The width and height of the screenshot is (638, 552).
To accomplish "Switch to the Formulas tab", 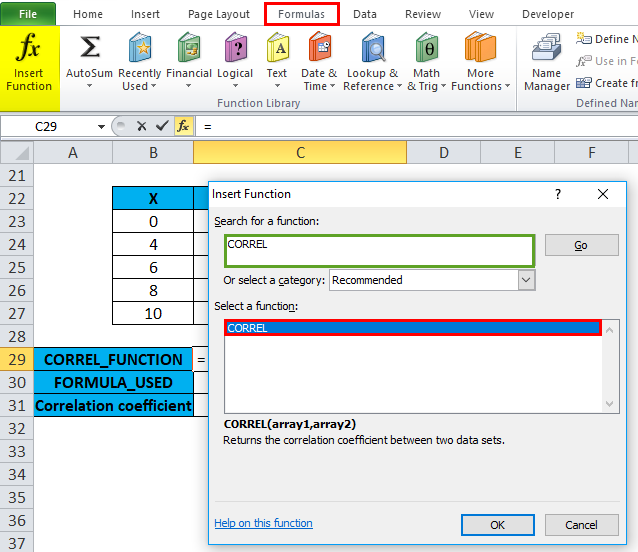I will click(302, 14).
